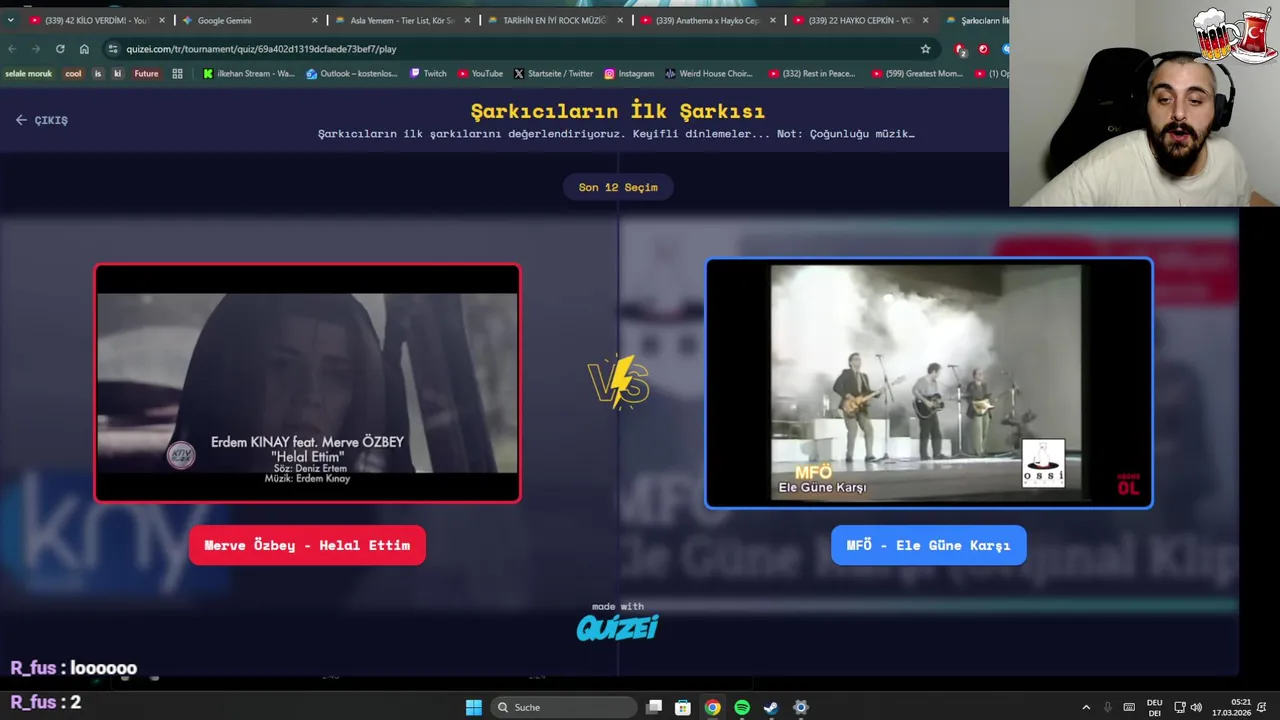
Task: Click the first red extension icon
Action: [960, 49]
